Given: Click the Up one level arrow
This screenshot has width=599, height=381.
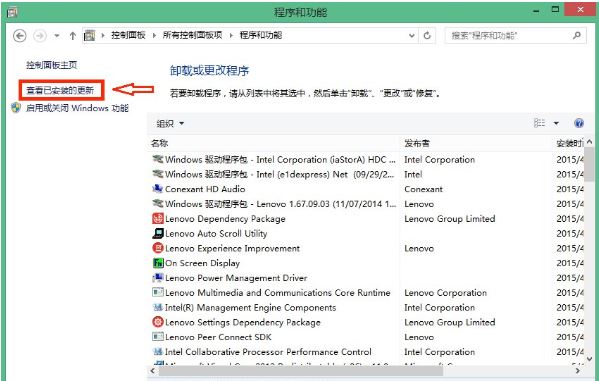Looking at the screenshot, I should point(73,36).
